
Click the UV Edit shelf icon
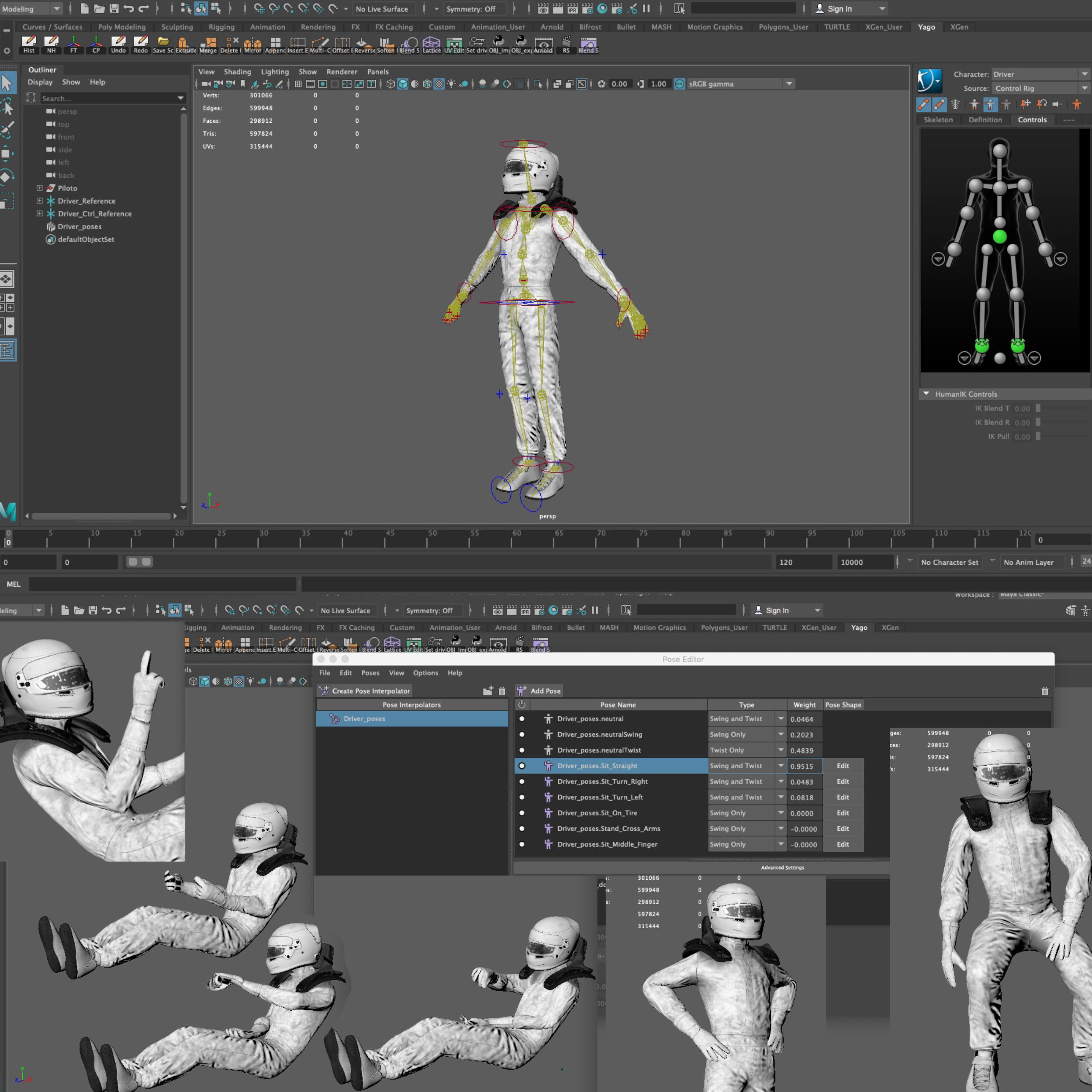[454, 44]
